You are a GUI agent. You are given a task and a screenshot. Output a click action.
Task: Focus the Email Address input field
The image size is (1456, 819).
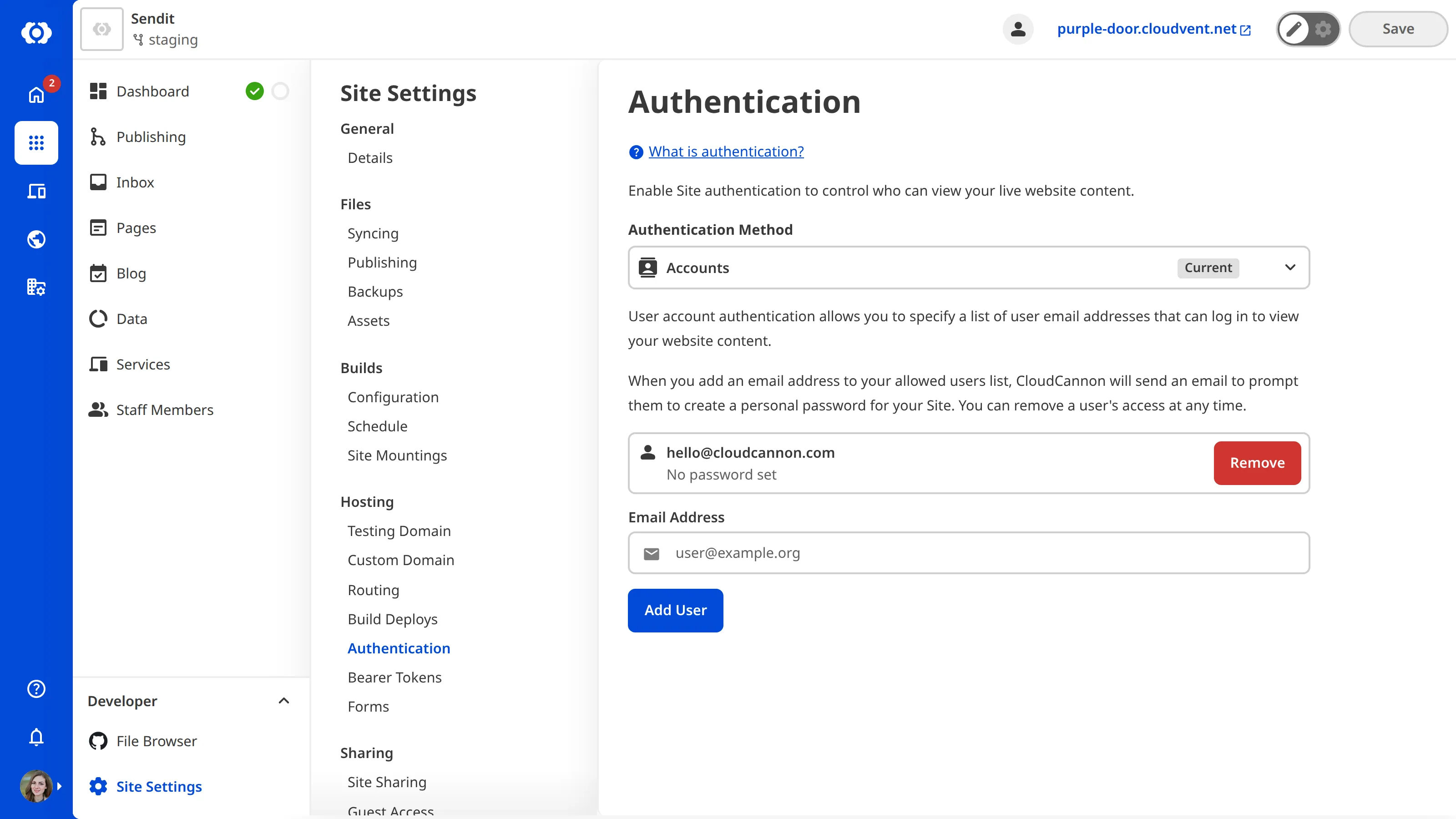click(969, 553)
